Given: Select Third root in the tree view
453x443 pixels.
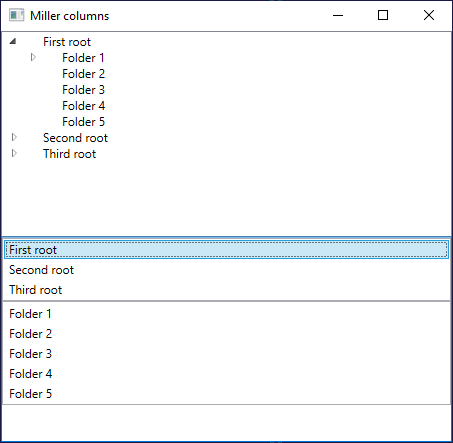Looking at the screenshot, I should (x=69, y=154).
